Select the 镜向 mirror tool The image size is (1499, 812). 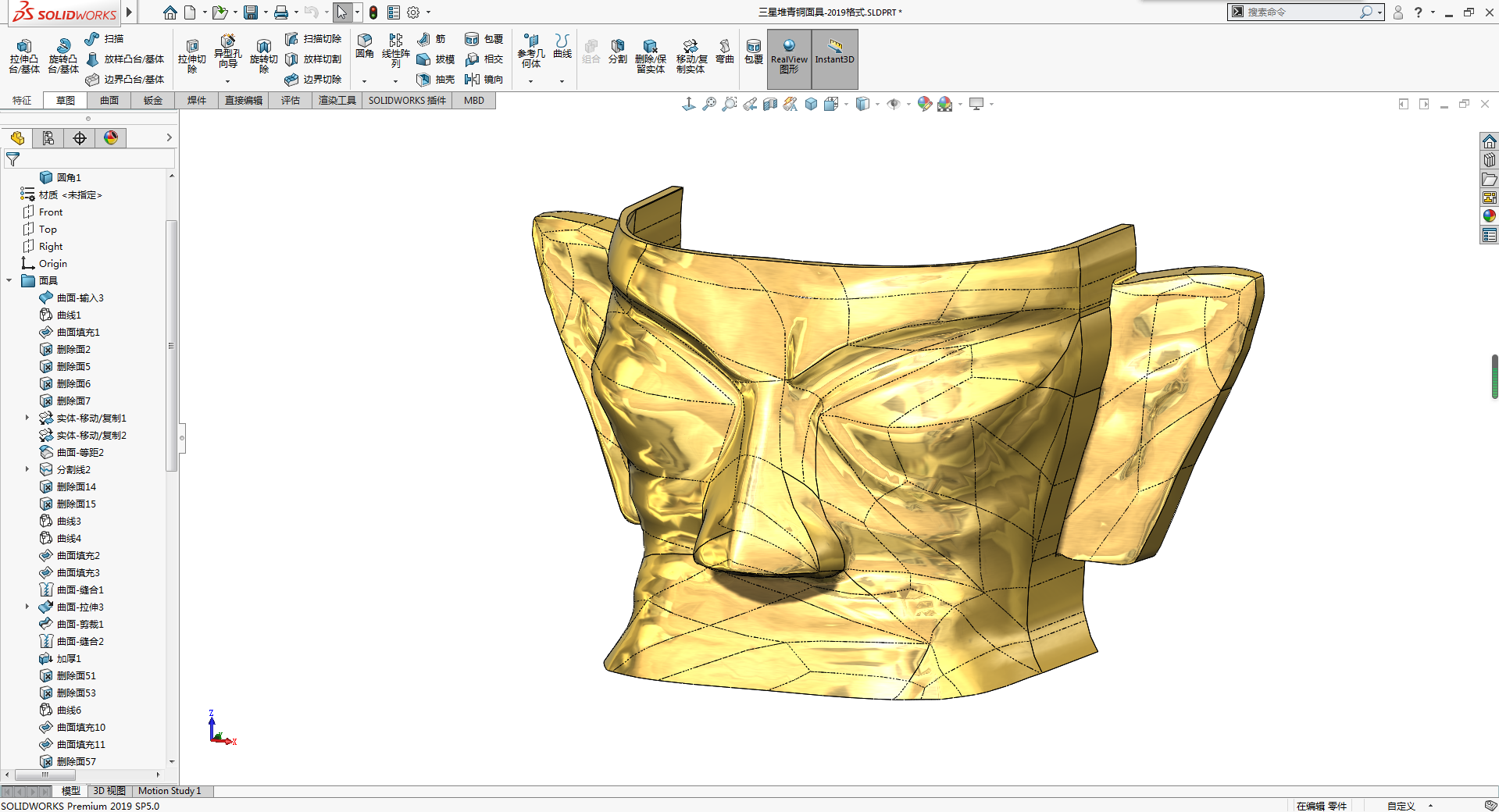[484, 80]
